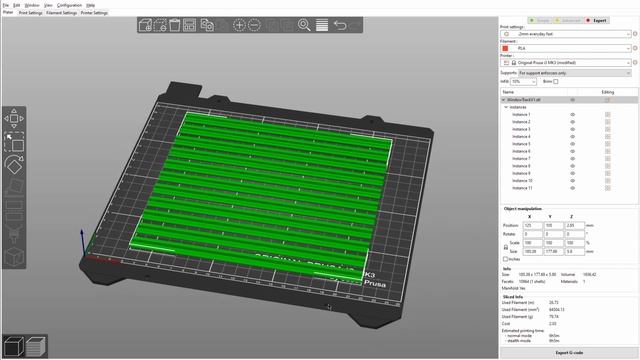This screenshot has height=360, width=640.
Task: Click edit icon for WindowTrackV1 object row
Action: (607, 100)
